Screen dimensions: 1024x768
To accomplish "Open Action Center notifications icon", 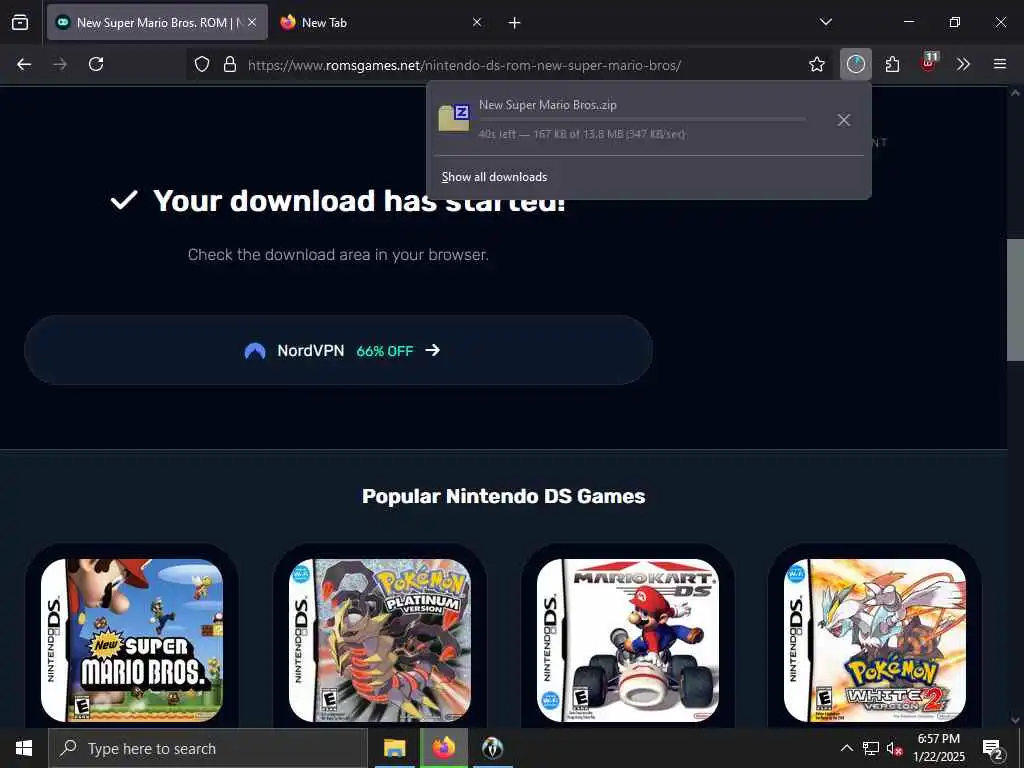I will tap(993, 749).
